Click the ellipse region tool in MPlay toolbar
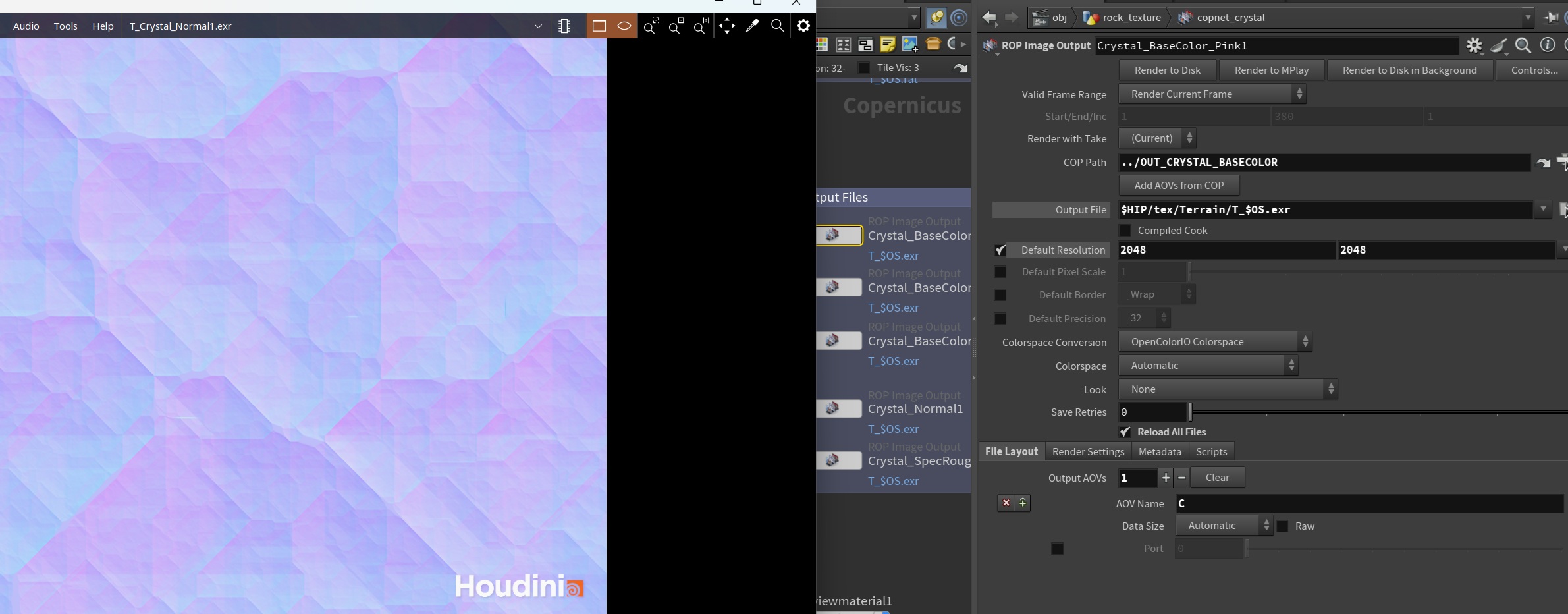The height and width of the screenshot is (614, 1568). (x=624, y=26)
